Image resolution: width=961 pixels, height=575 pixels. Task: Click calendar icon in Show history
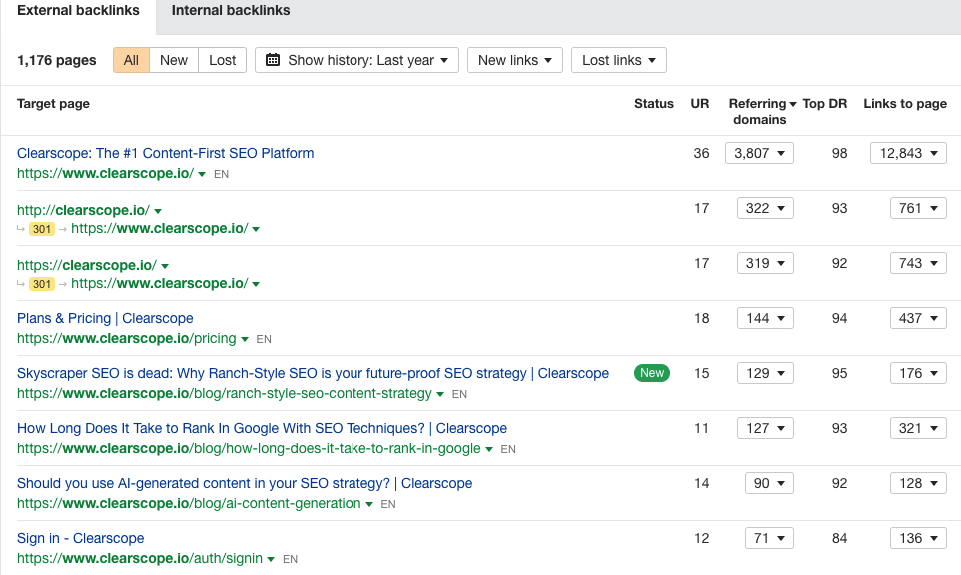pos(273,60)
